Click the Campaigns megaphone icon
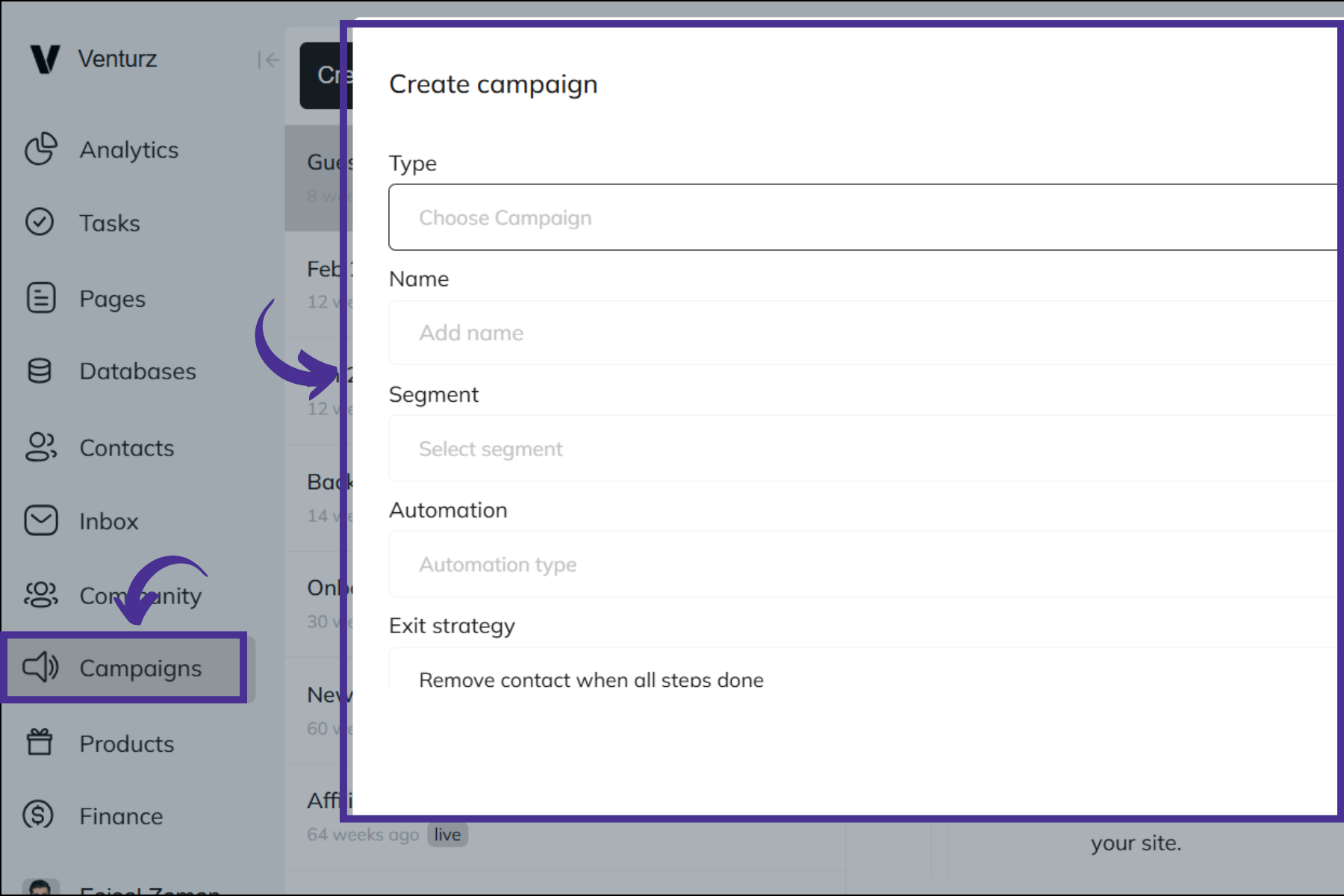 click(x=40, y=668)
